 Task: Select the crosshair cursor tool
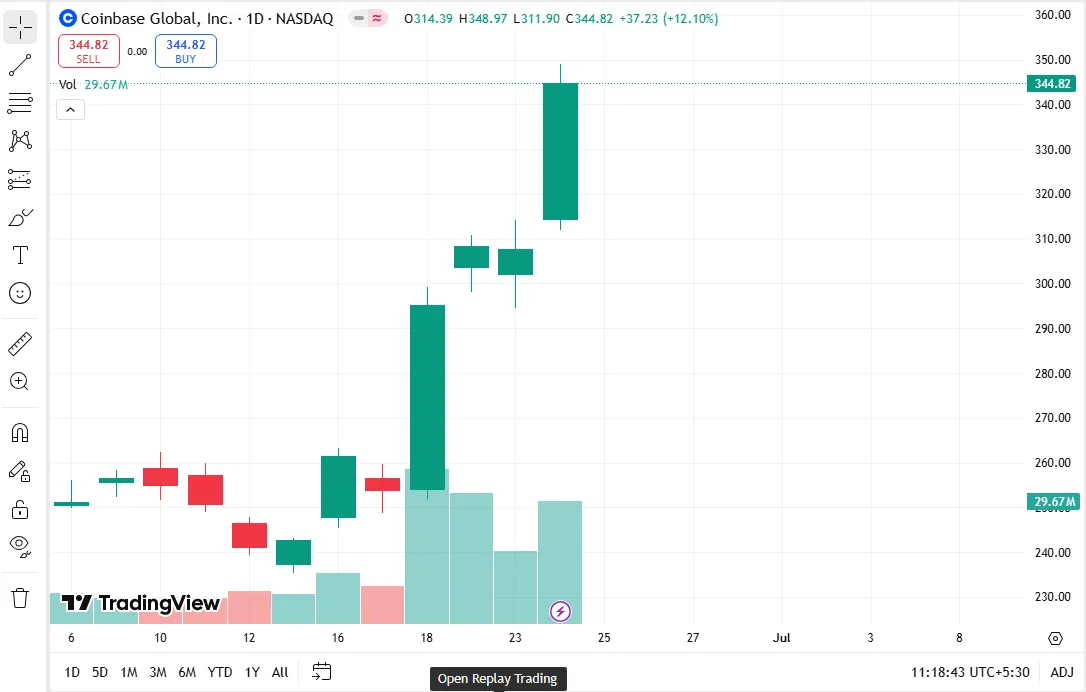coord(20,27)
